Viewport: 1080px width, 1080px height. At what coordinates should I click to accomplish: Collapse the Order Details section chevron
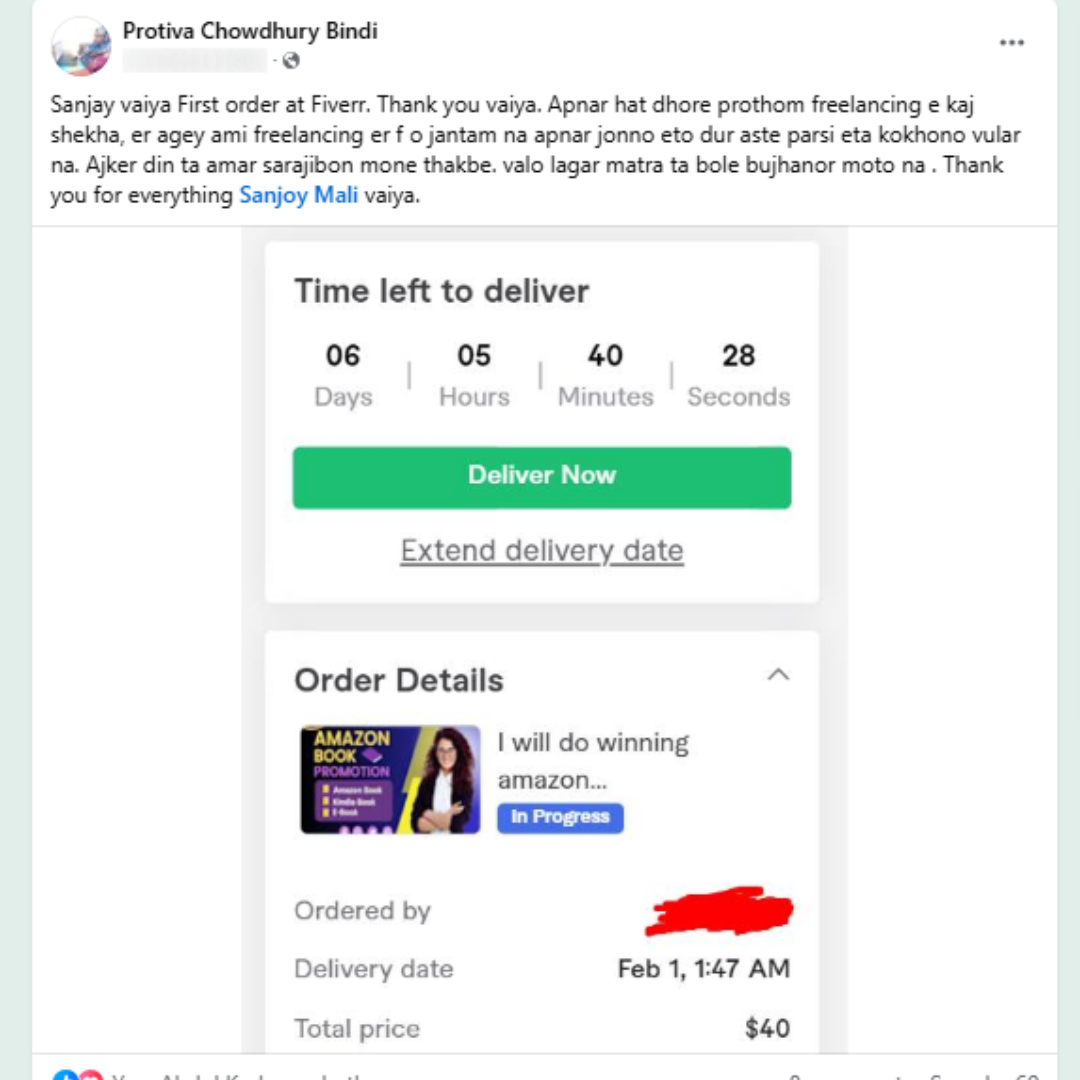(x=778, y=675)
